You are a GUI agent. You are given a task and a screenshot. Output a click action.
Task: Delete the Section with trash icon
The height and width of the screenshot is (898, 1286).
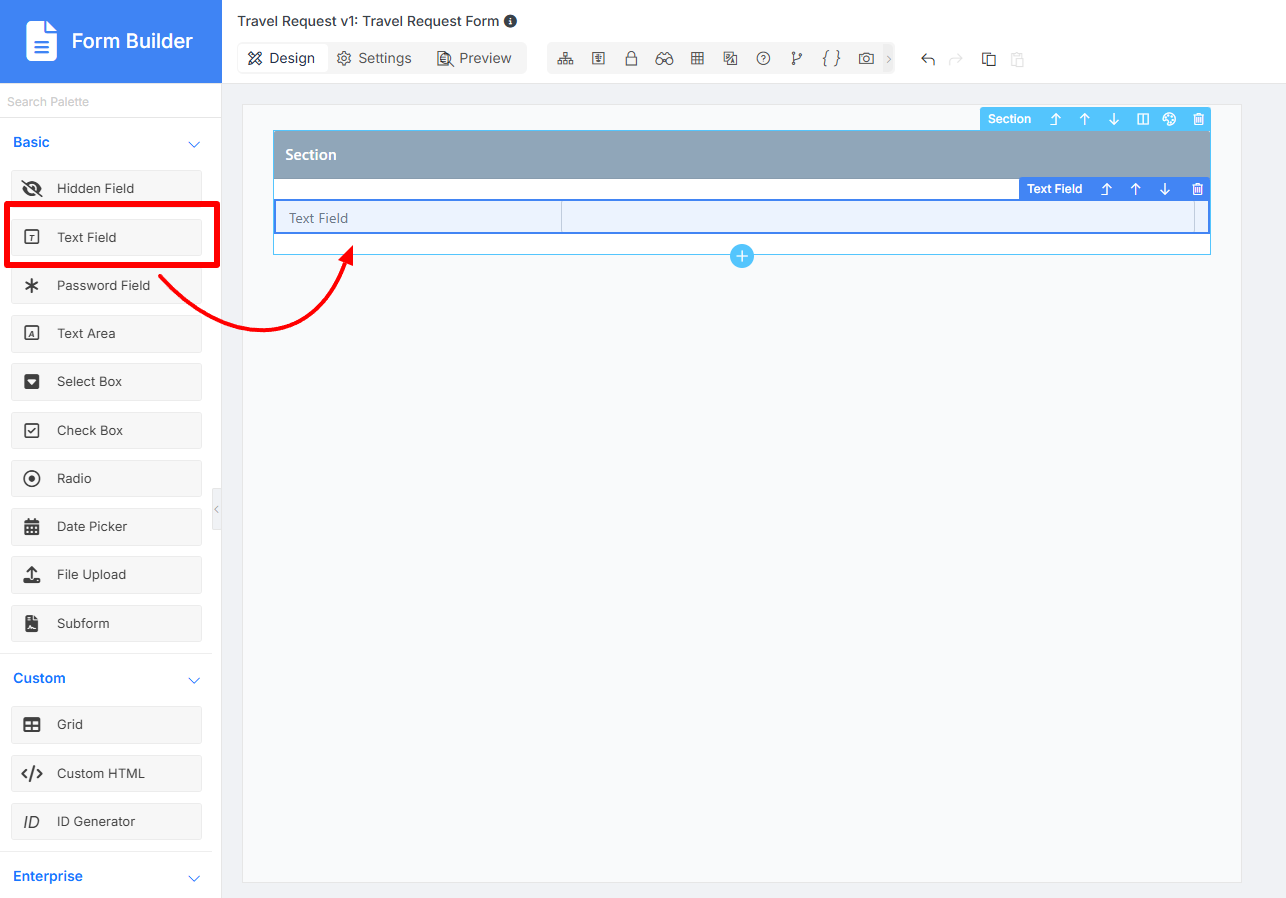click(x=1198, y=119)
